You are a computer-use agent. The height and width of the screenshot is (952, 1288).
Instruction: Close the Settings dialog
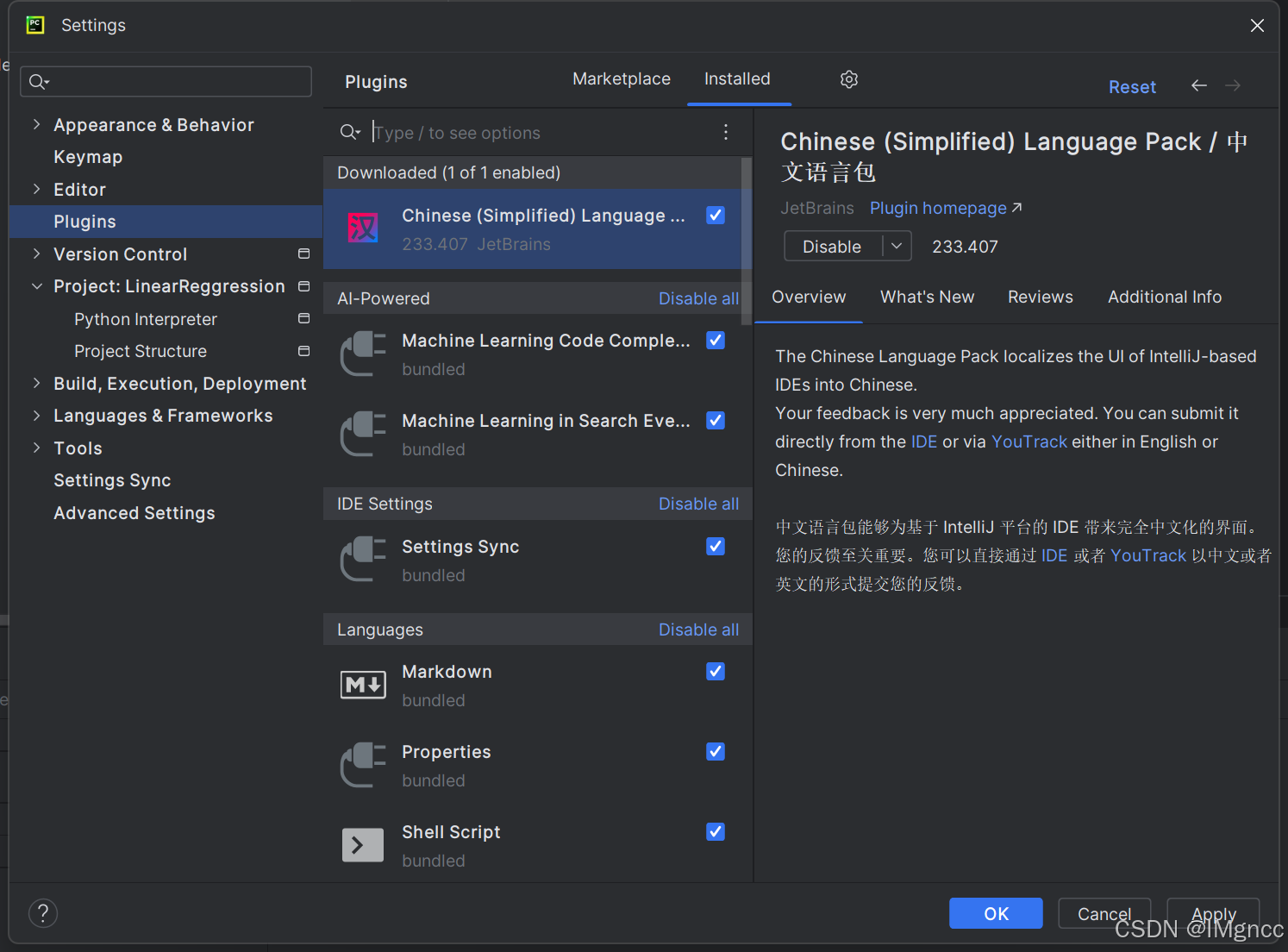[1257, 25]
